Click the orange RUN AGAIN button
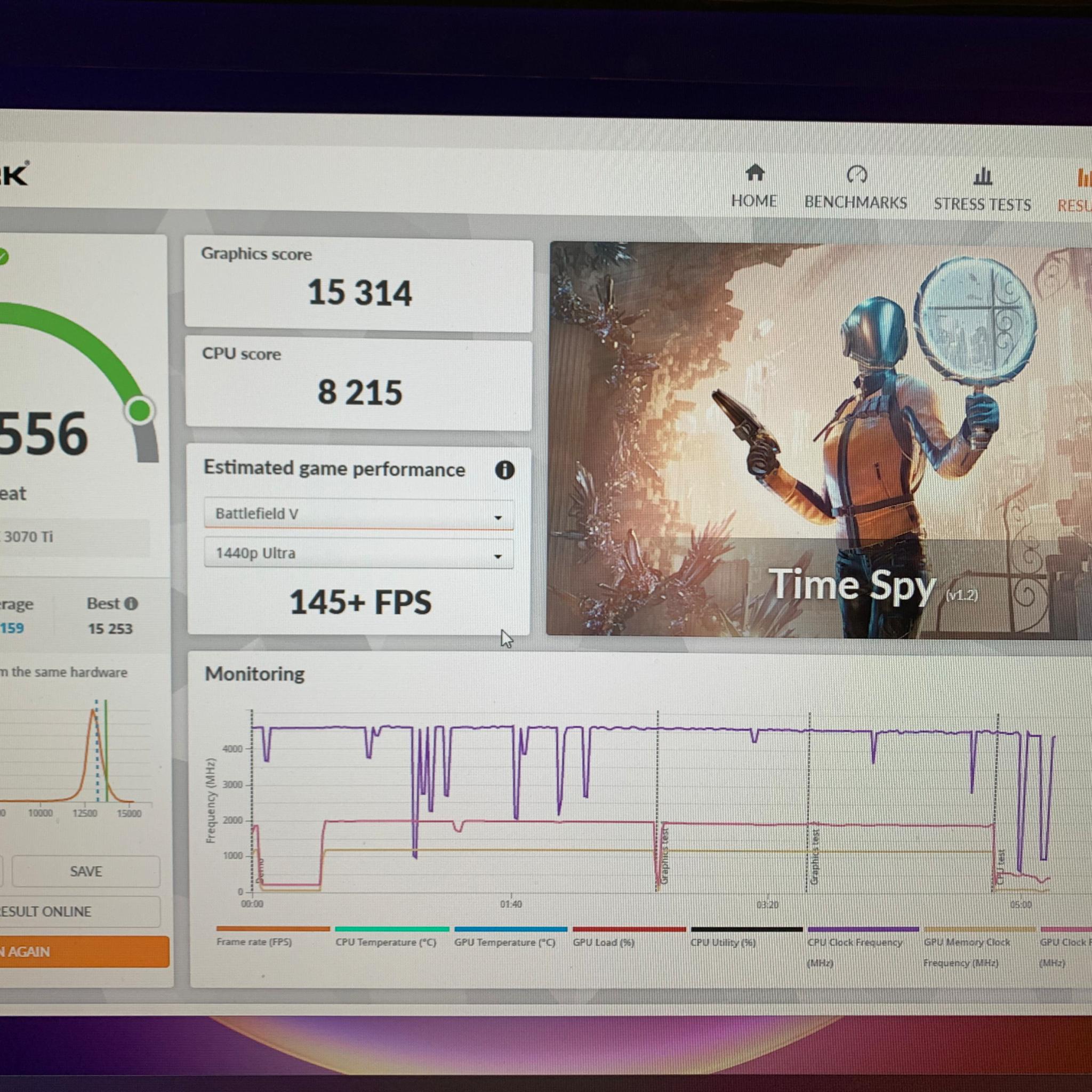The height and width of the screenshot is (1092, 1092). pyautogui.click(x=84, y=951)
